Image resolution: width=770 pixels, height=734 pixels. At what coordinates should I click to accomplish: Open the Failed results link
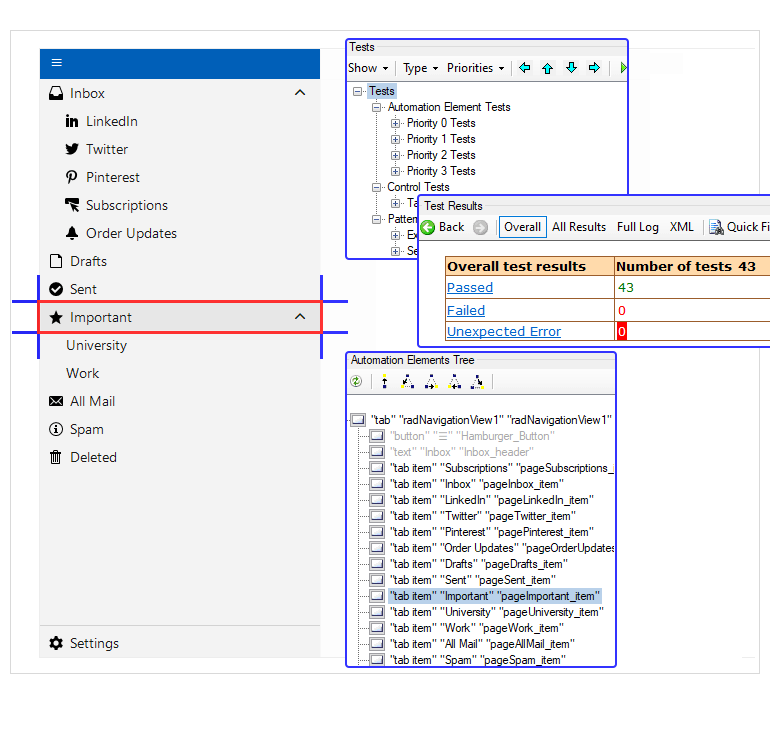point(466,310)
